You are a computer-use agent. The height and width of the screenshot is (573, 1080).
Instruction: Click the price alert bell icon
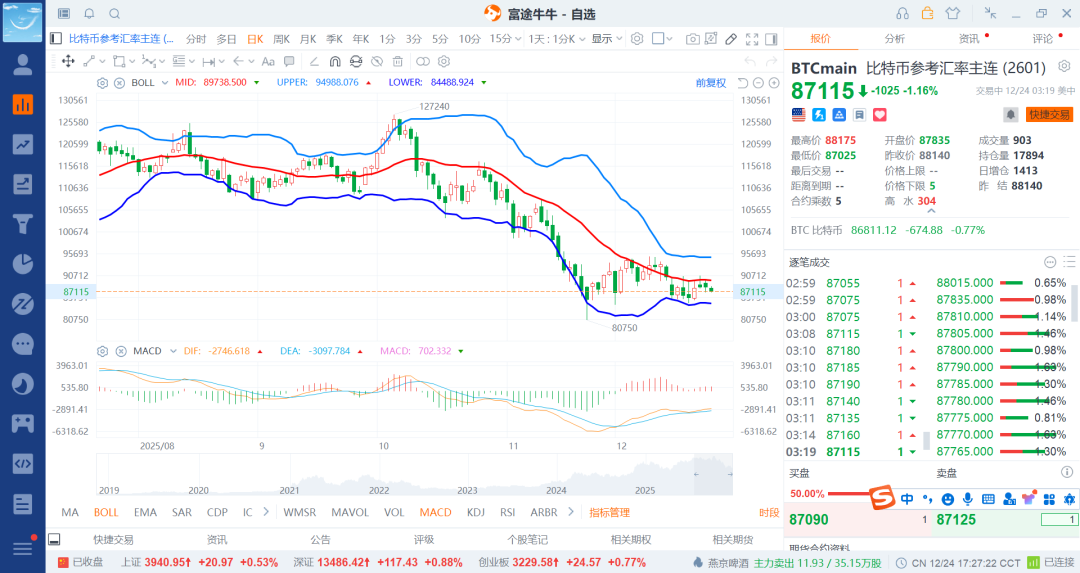[x=1011, y=115]
